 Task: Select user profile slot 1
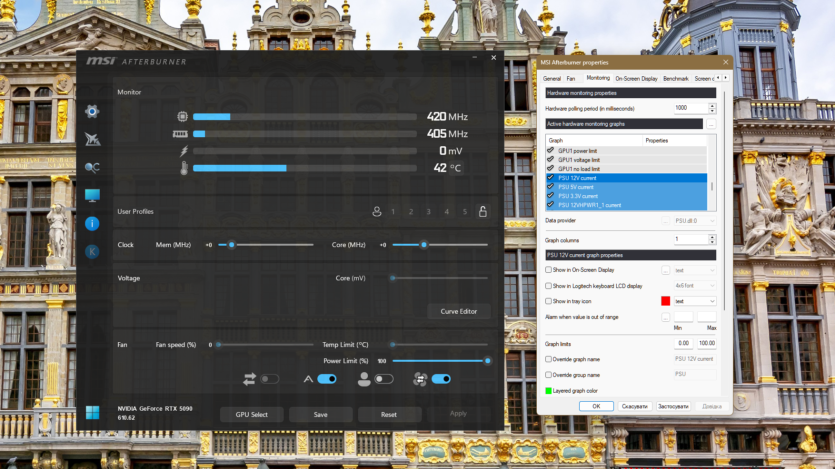pyautogui.click(x=393, y=212)
